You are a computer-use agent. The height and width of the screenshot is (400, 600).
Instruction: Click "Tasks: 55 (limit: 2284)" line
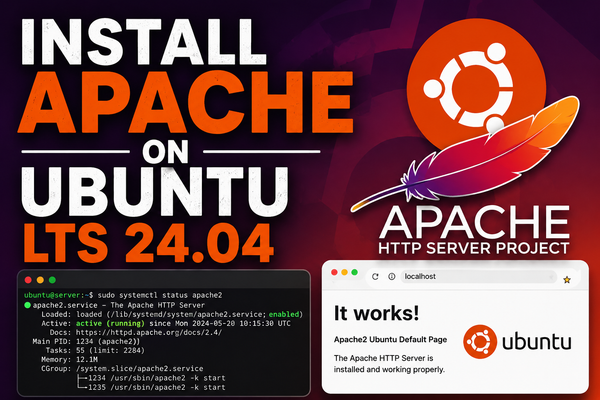(x=95, y=351)
